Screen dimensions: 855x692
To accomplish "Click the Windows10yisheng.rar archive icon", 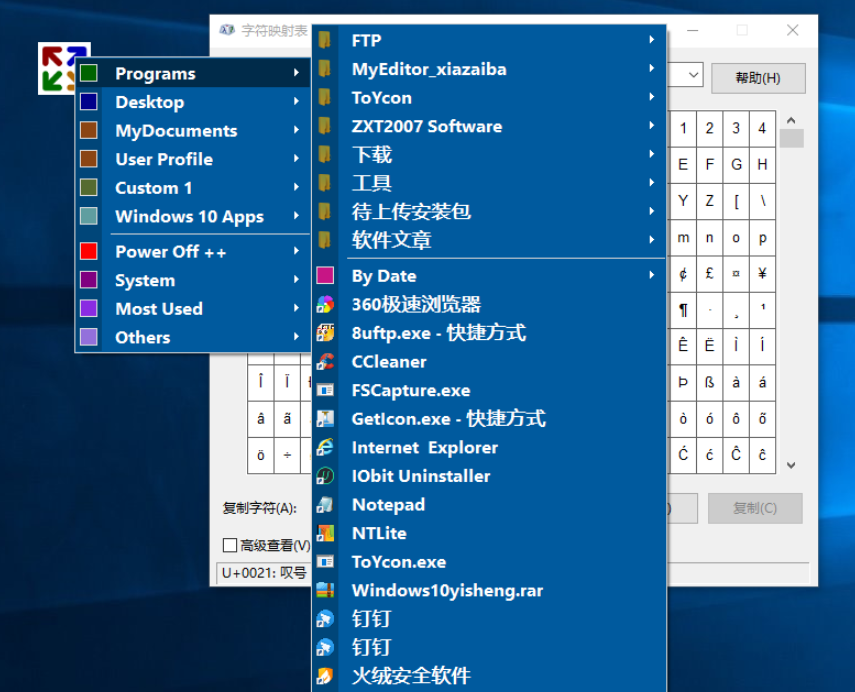I will click(x=325, y=591).
